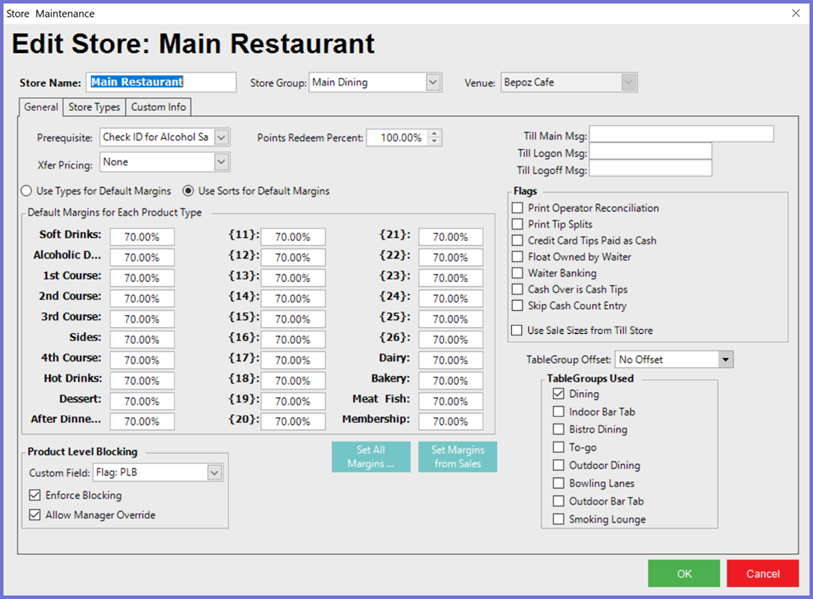Switch to the Store Types tab
This screenshot has width=813, height=599.
click(94, 107)
